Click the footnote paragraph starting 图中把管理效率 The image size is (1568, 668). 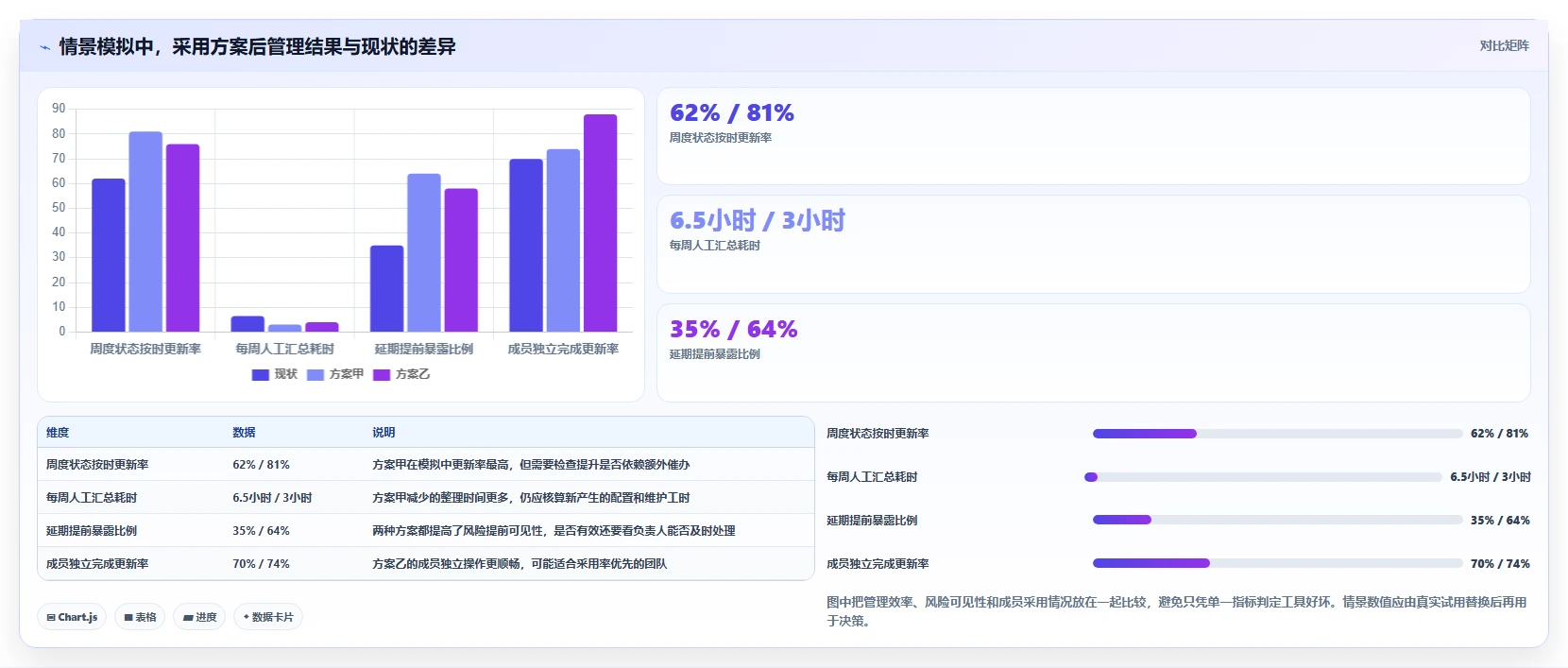click(1177, 611)
